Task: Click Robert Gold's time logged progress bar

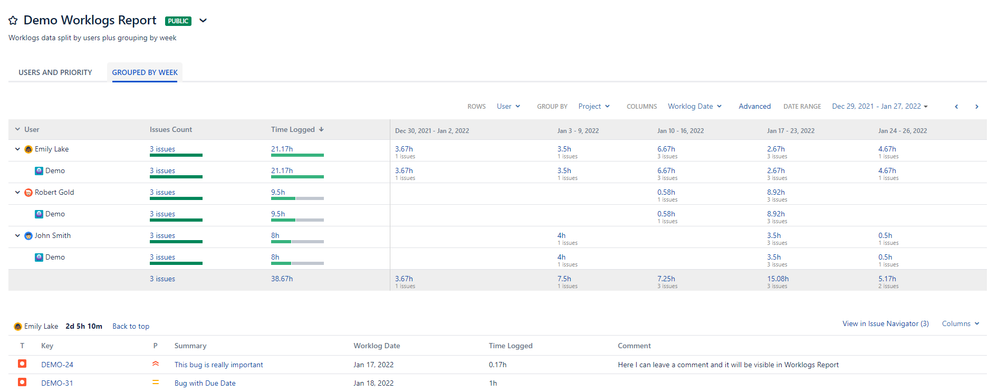Action: [x=297, y=198]
